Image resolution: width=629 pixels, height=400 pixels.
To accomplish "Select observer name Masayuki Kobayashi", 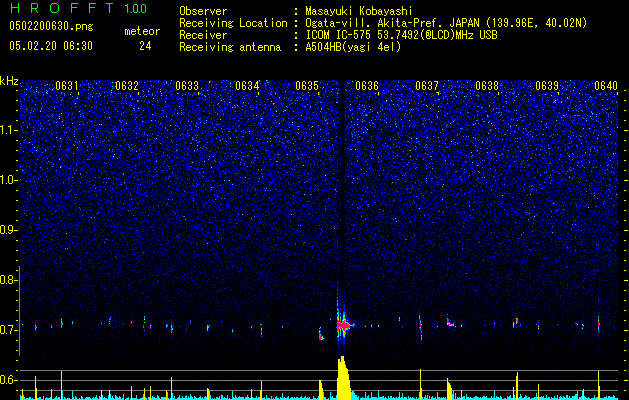I will (359, 11).
